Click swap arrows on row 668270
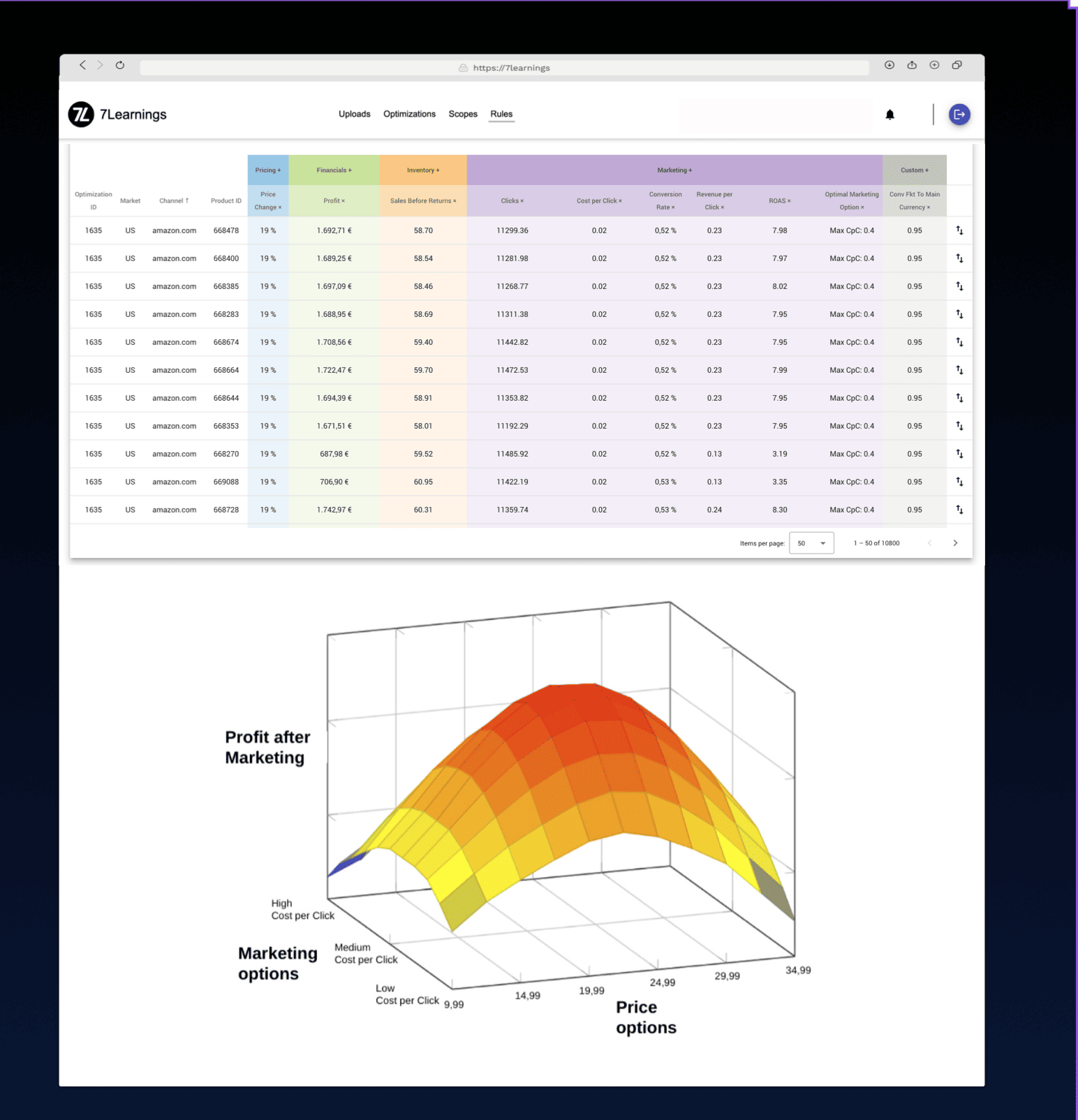 (x=959, y=454)
